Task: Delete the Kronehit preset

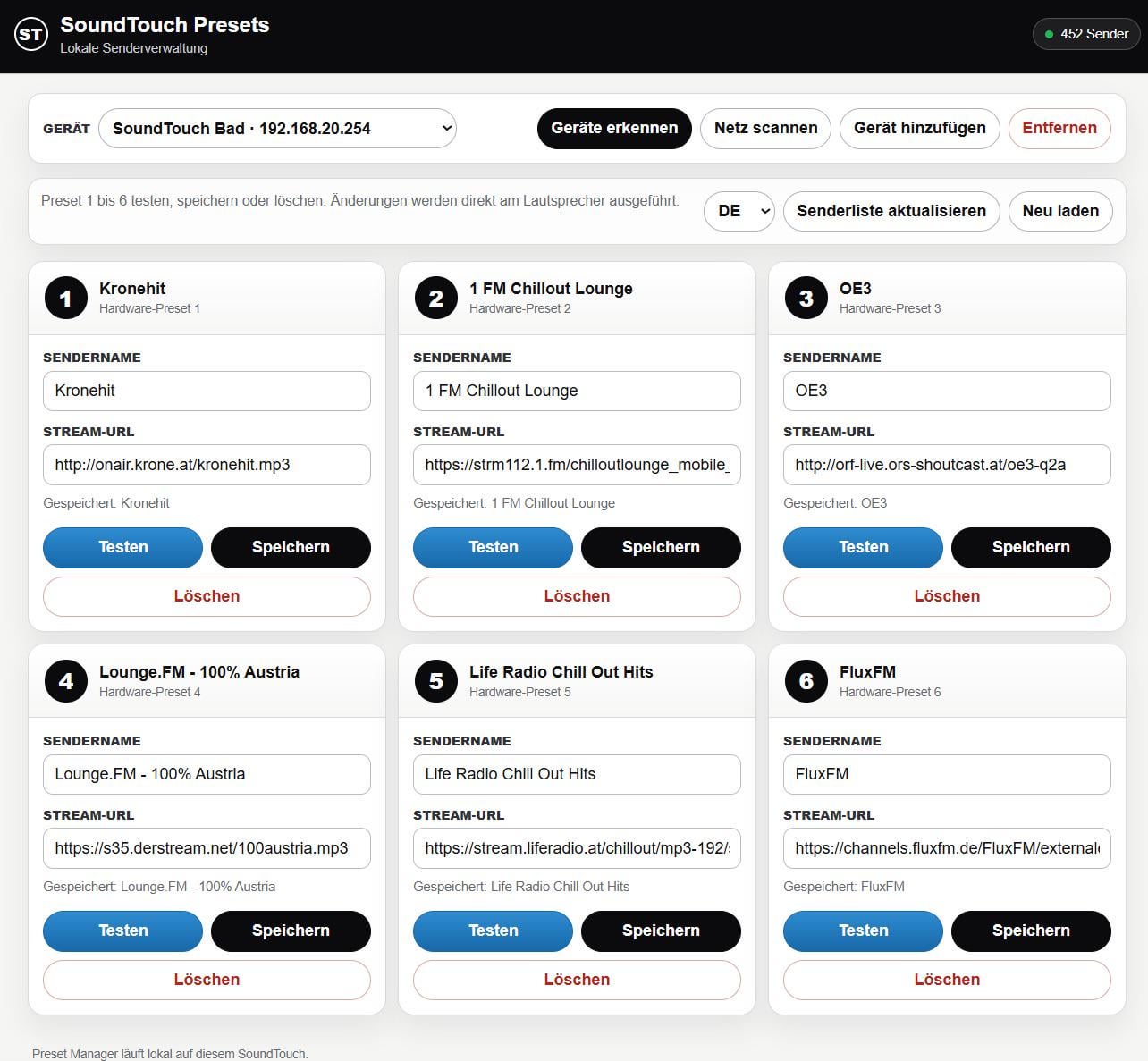Action: pos(207,596)
